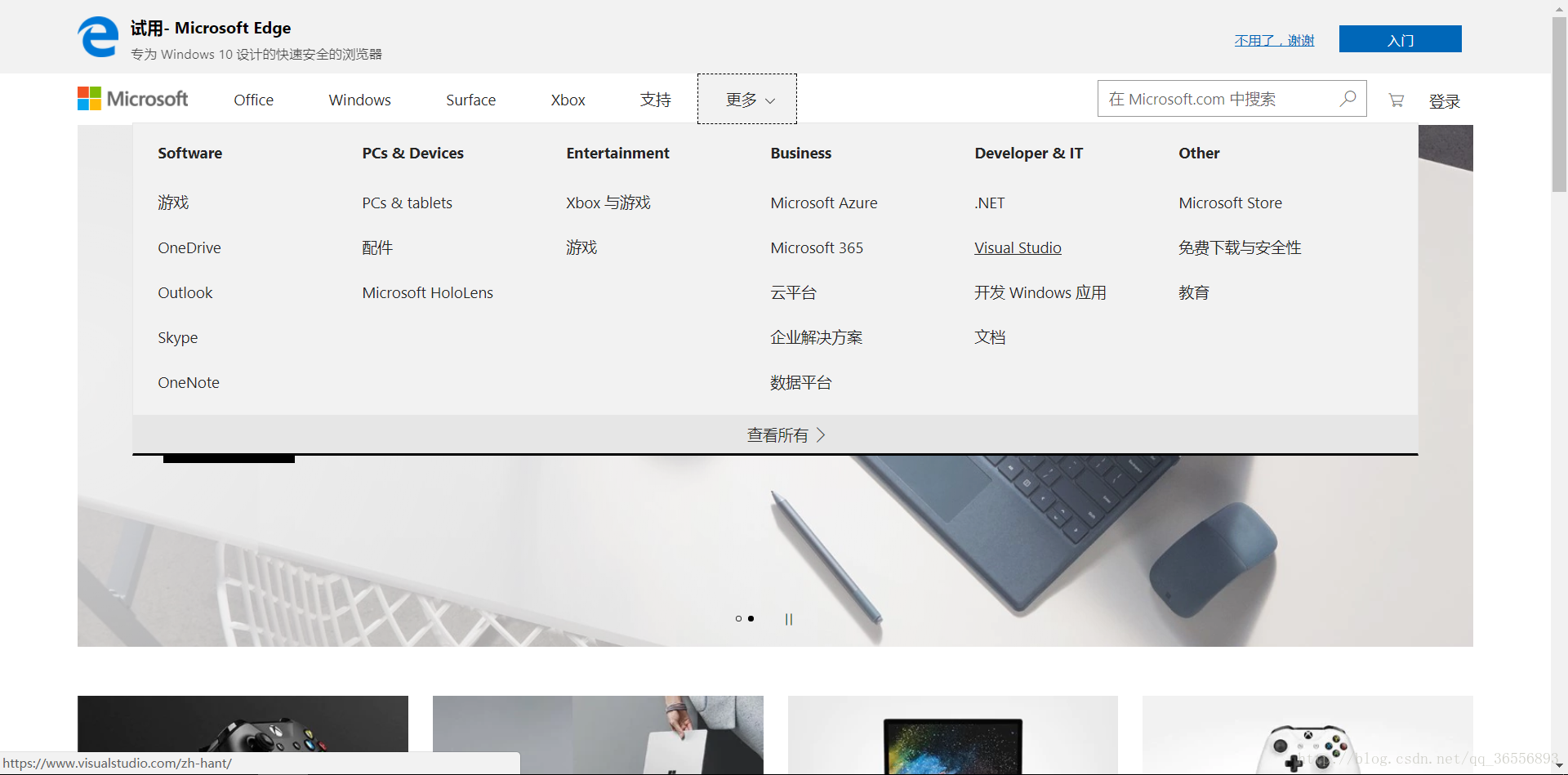
Task: Click the 入门 button
Action: (x=1401, y=39)
